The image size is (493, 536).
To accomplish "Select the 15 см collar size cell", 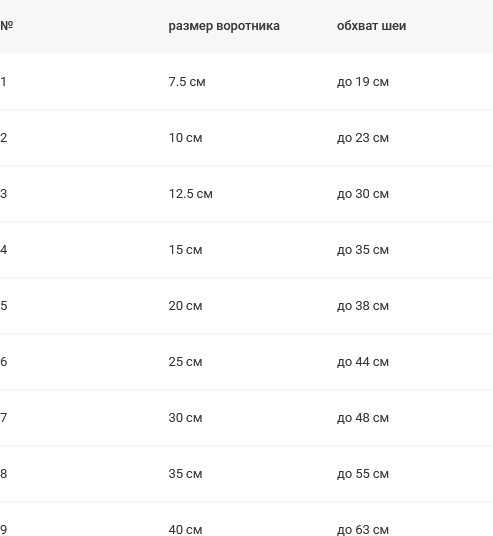I will (185, 250).
